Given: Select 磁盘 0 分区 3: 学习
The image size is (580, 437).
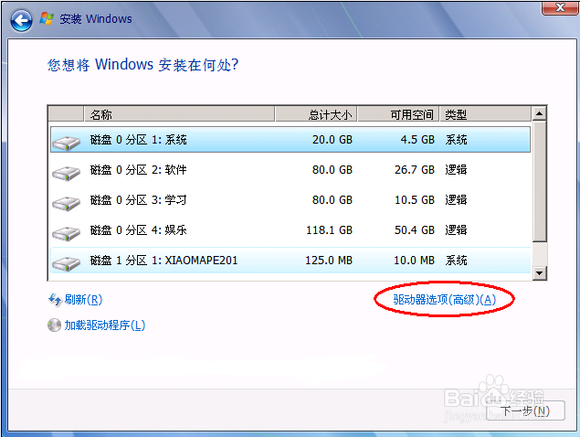Looking at the screenshot, I should click(x=290, y=200).
